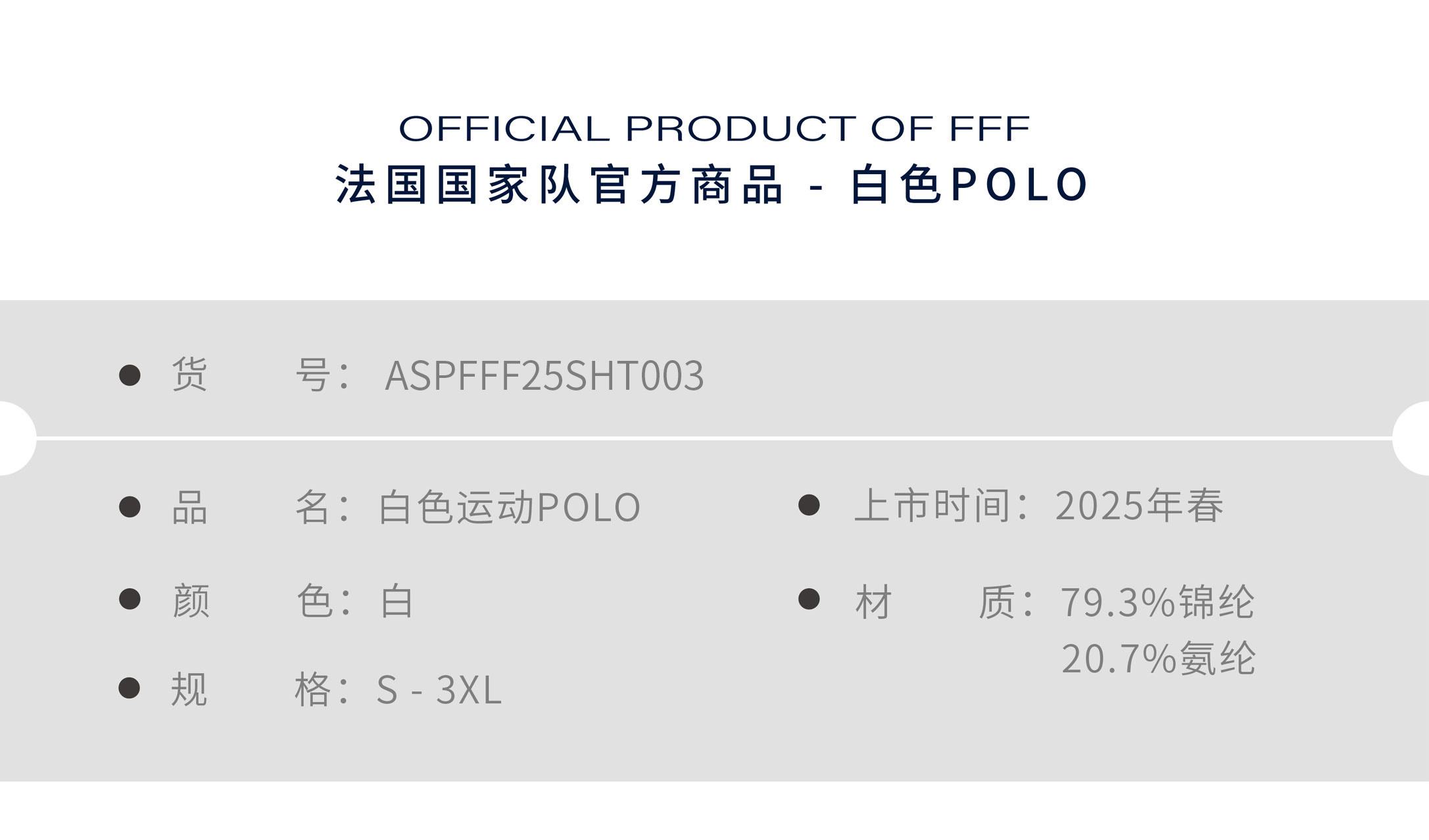Click the bullet dot beside 颜色
The height and width of the screenshot is (840, 1429).
click(x=130, y=599)
